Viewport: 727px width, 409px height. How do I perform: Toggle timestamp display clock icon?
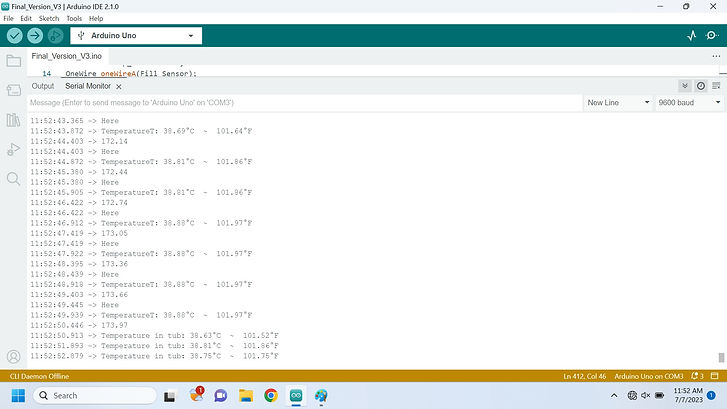[701, 86]
